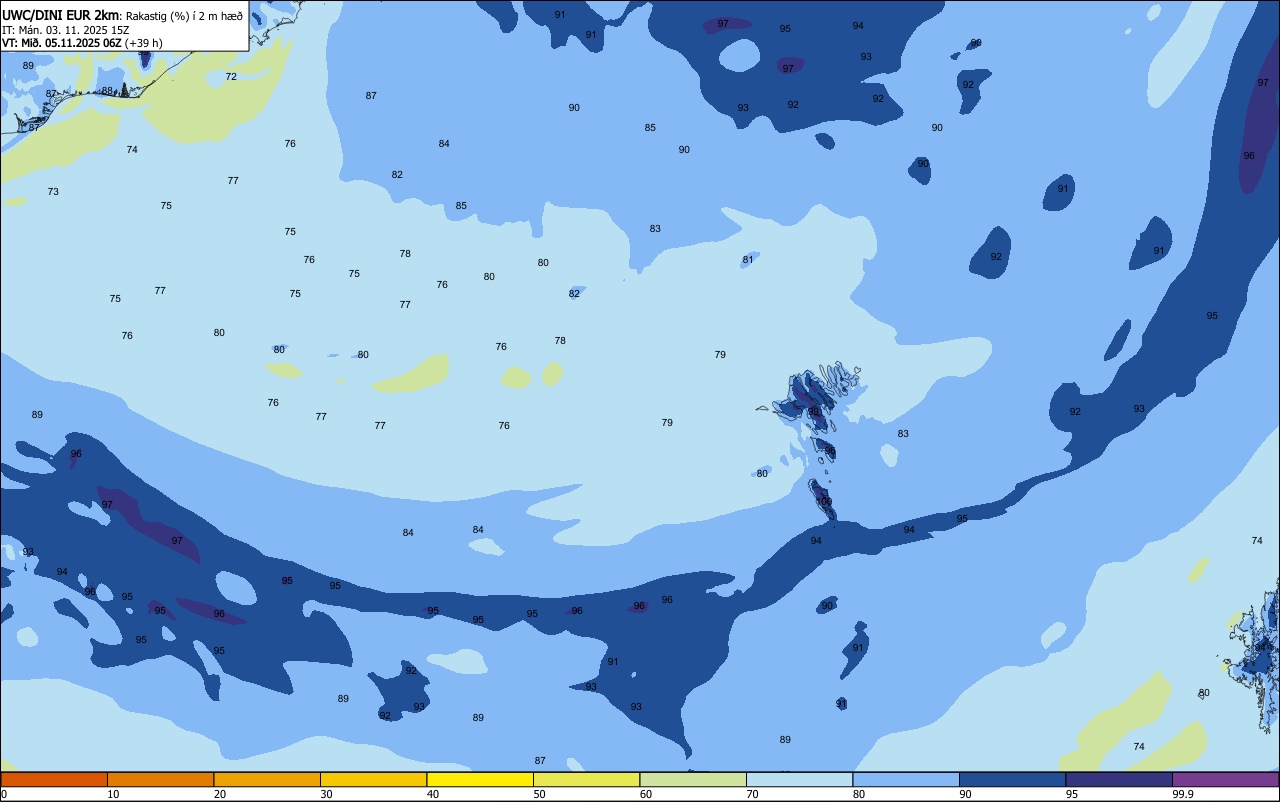The height and width of the screenshot is (802, 1280).
Task: Click the legend tick label '10'
Action: click(x=113, y=794)
